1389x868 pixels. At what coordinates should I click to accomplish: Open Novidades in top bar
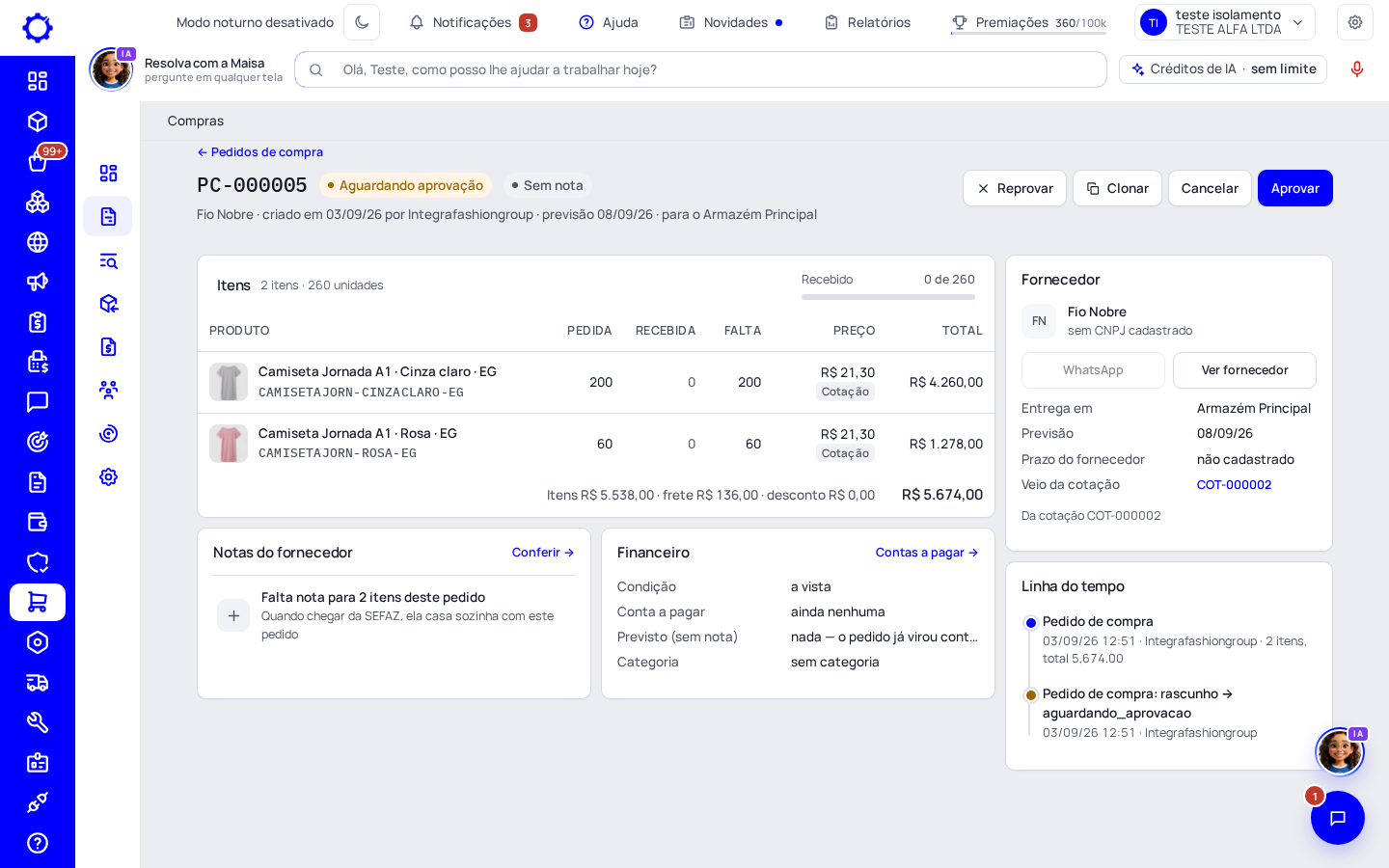coord(731,22)
